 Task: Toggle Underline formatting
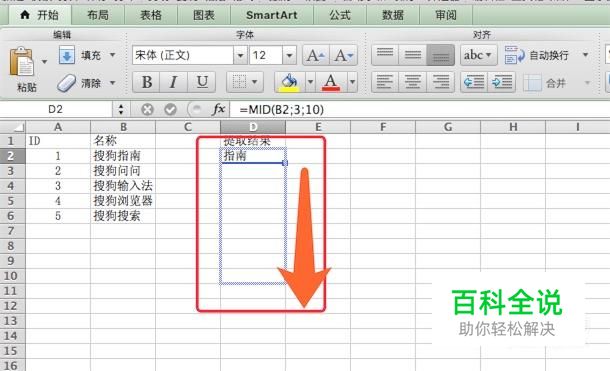point(202,82)
